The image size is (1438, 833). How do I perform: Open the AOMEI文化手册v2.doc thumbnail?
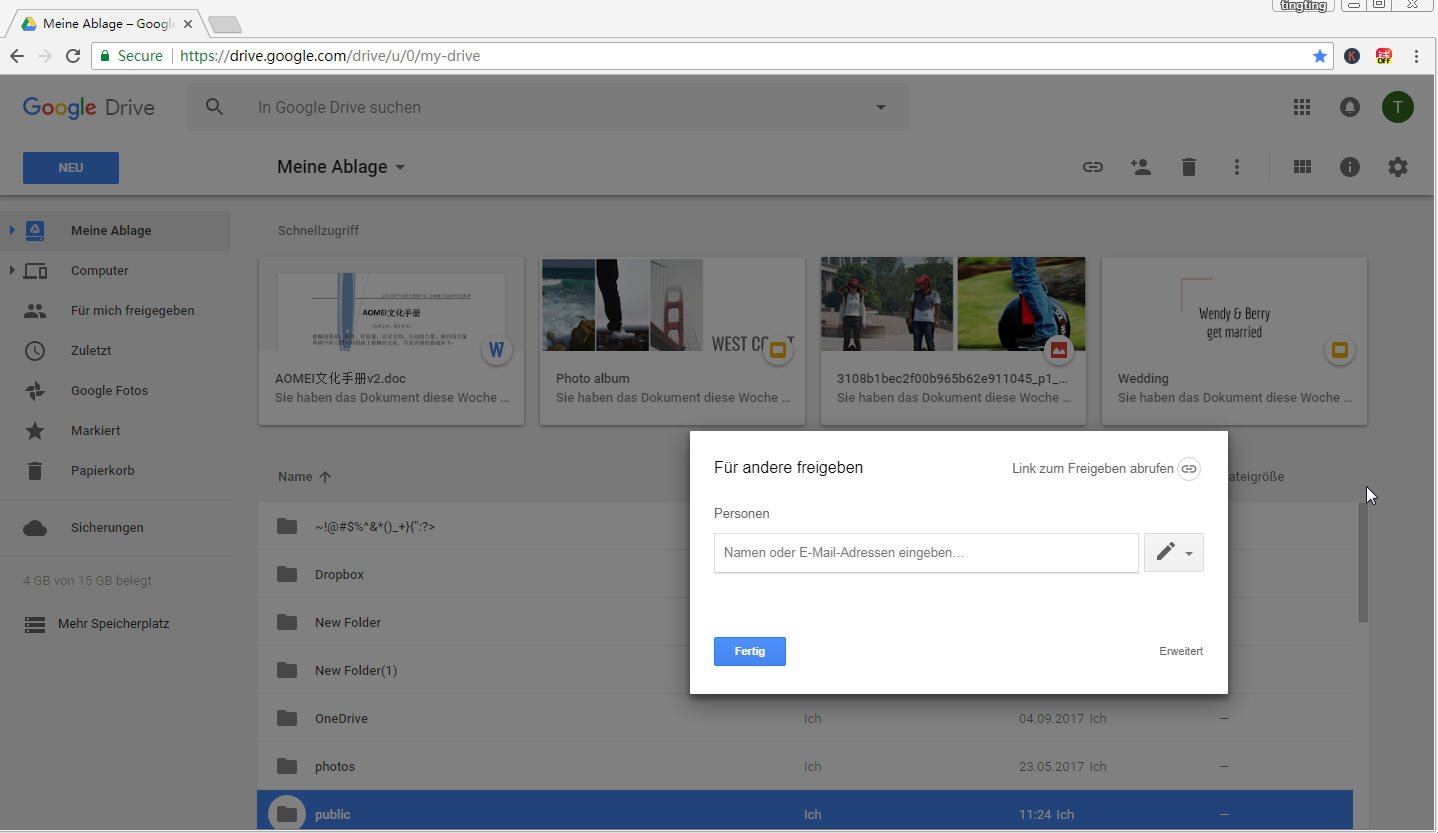(391, 341)
